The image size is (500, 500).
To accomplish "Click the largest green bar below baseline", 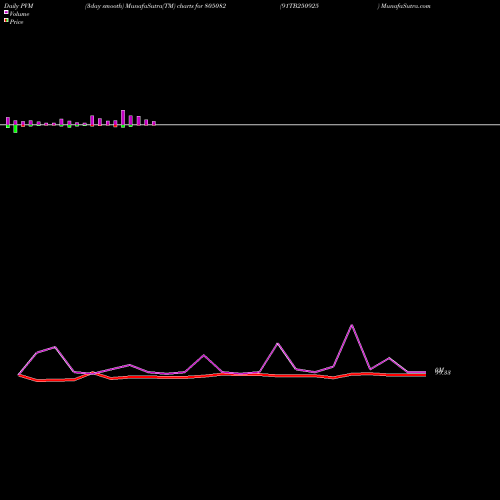I will pos(15,129).
